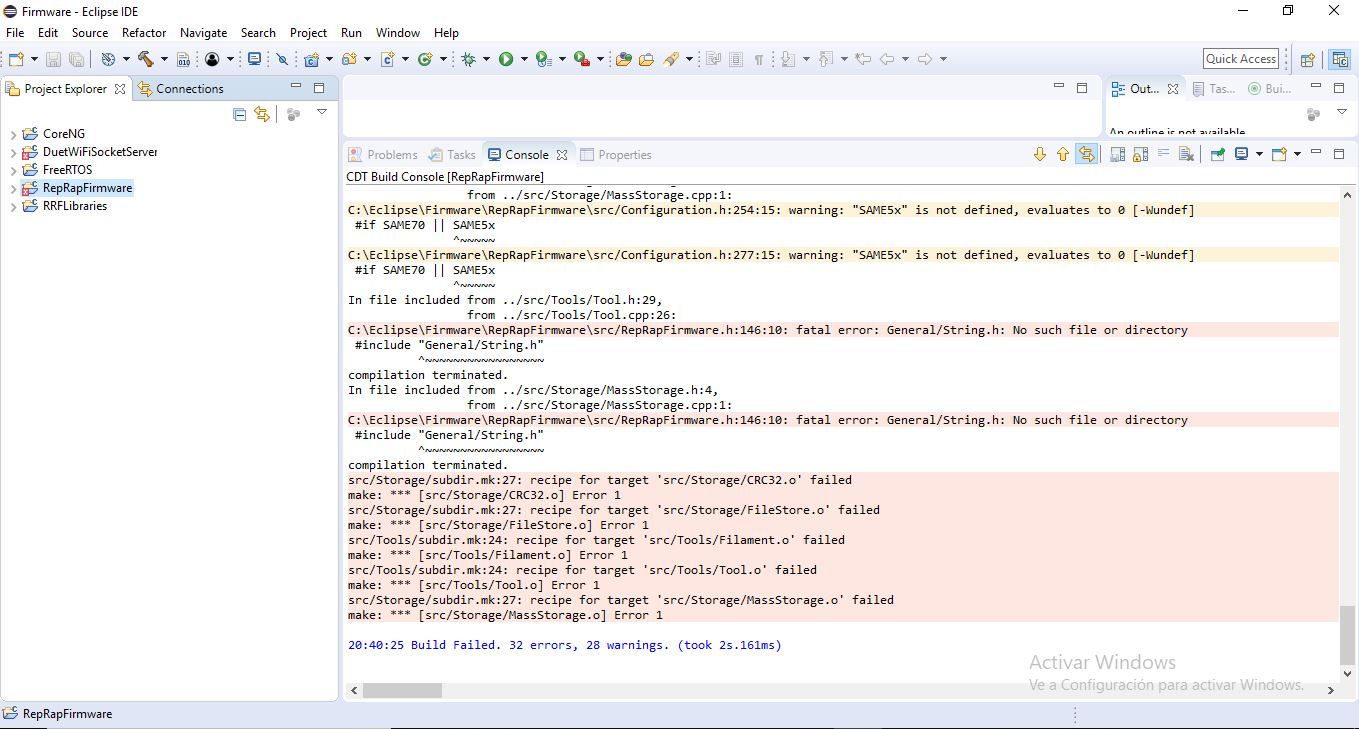Click Display Selected Console monitor icon
The height and width of the screenshot is (729, 1359).
point(1241,154)
